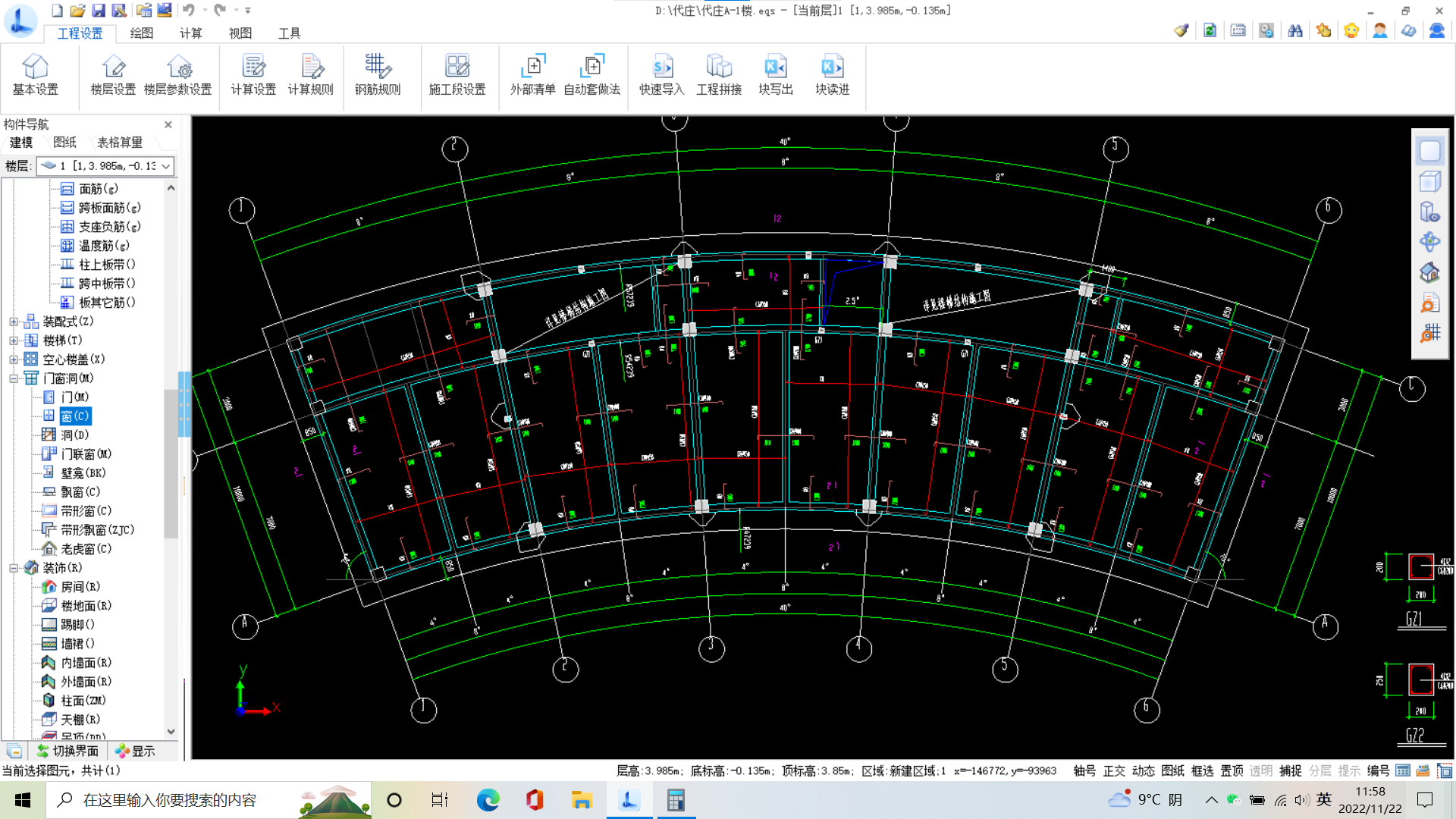Switch to the 绘图 ribbon tab
The width and height of the screenshot is (1456, 819).
pyautogui.click(x=141, y=33)
